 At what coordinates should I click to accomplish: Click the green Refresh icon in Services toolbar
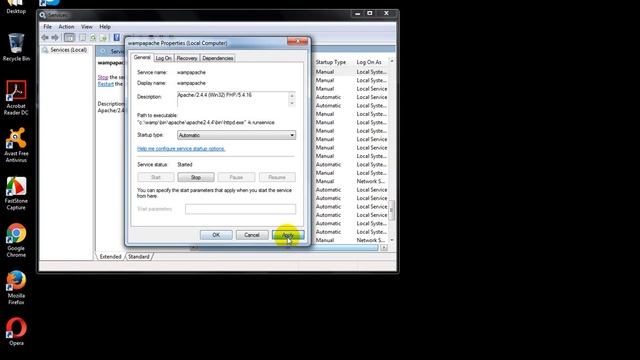93,38
